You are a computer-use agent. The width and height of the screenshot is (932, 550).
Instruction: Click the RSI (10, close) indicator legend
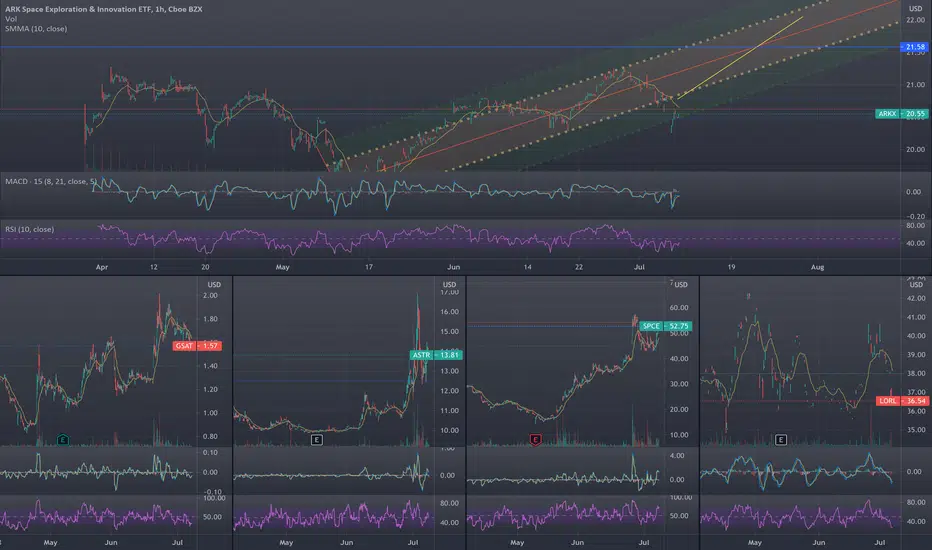coord(30,230)
